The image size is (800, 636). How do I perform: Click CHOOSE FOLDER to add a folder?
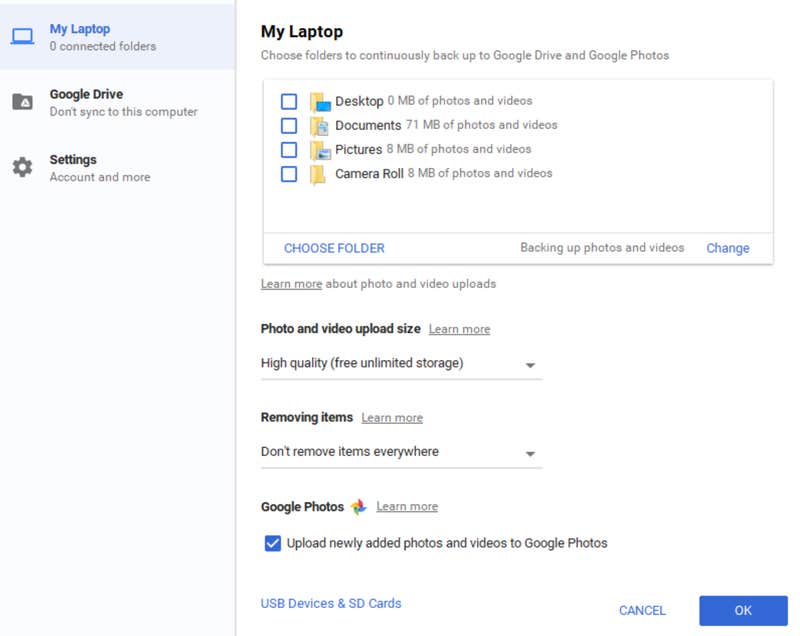coord(334,248)
